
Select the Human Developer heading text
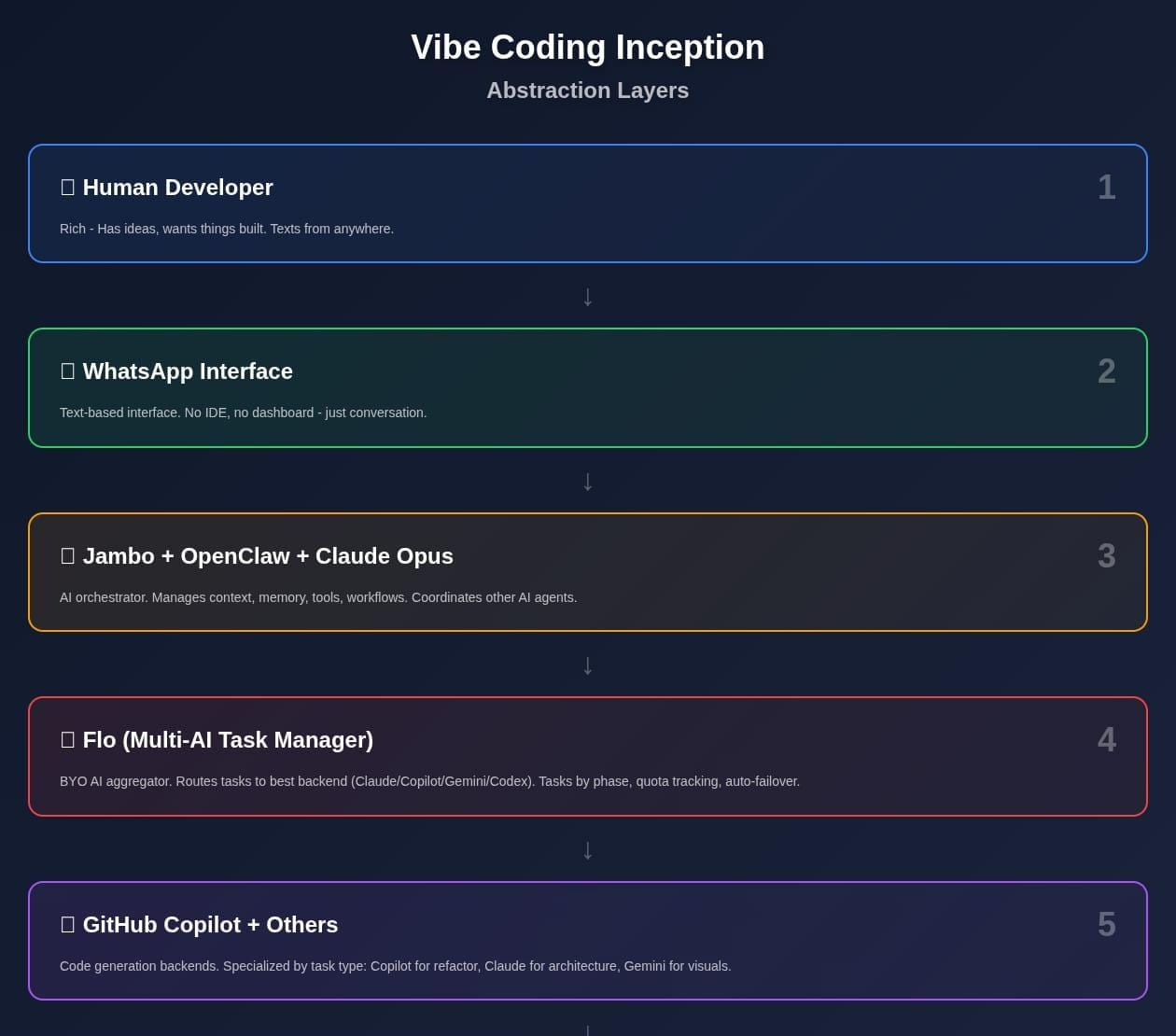[x=177, y=188]
